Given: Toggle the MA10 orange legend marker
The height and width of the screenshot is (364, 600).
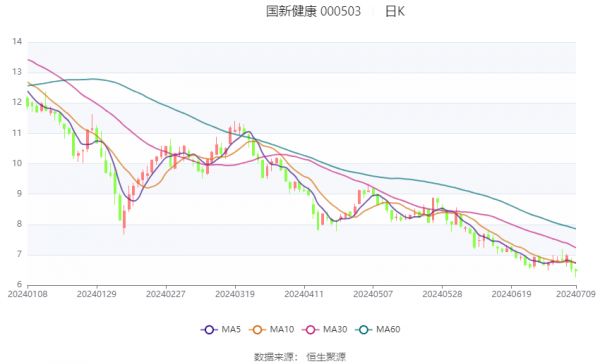Looking at the screenshot, I should pyautogui.click(x=258, y=330).
